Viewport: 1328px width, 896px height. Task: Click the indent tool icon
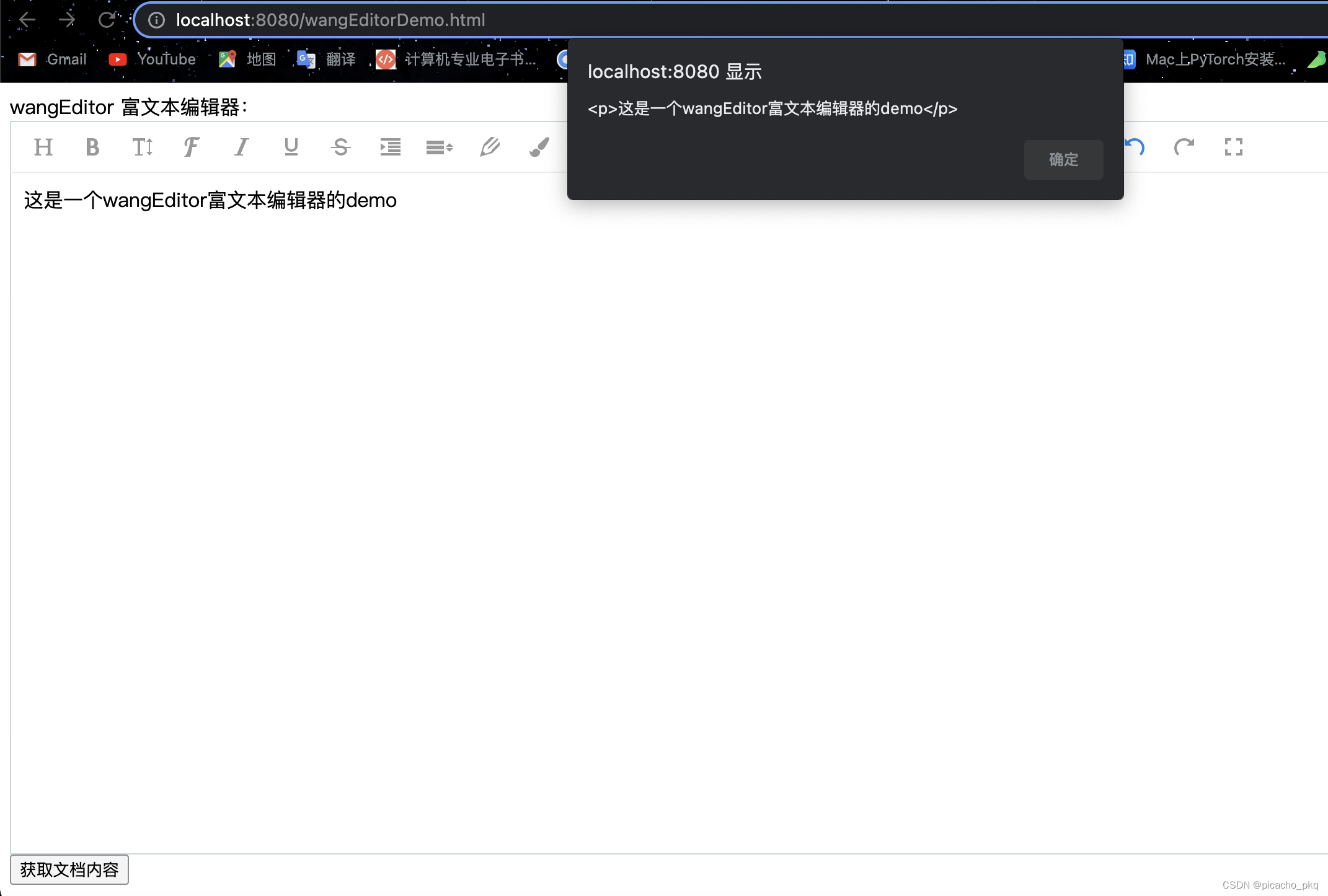coord(390,147)
